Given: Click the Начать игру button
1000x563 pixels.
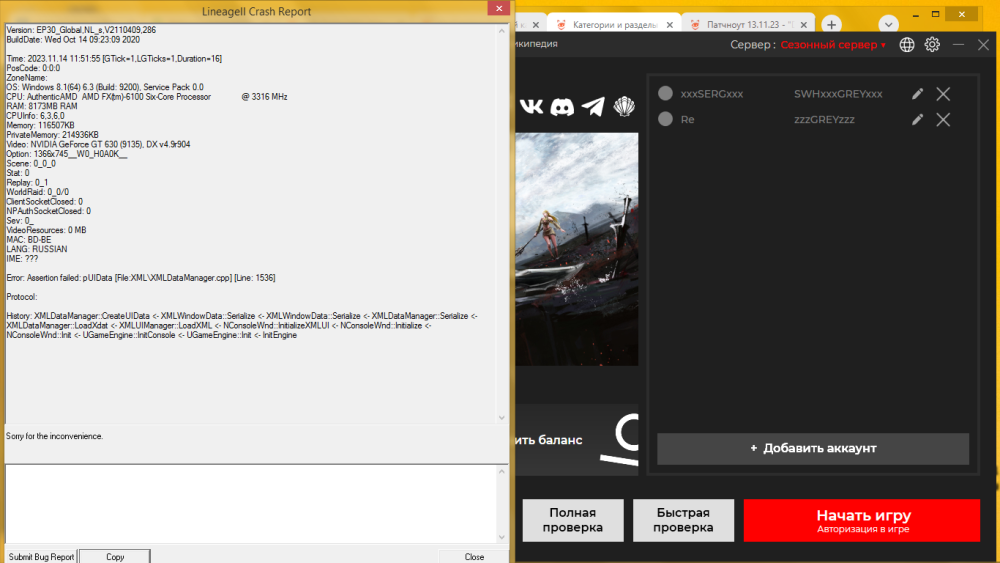Looking at the screenshot, I should [863, 521].
